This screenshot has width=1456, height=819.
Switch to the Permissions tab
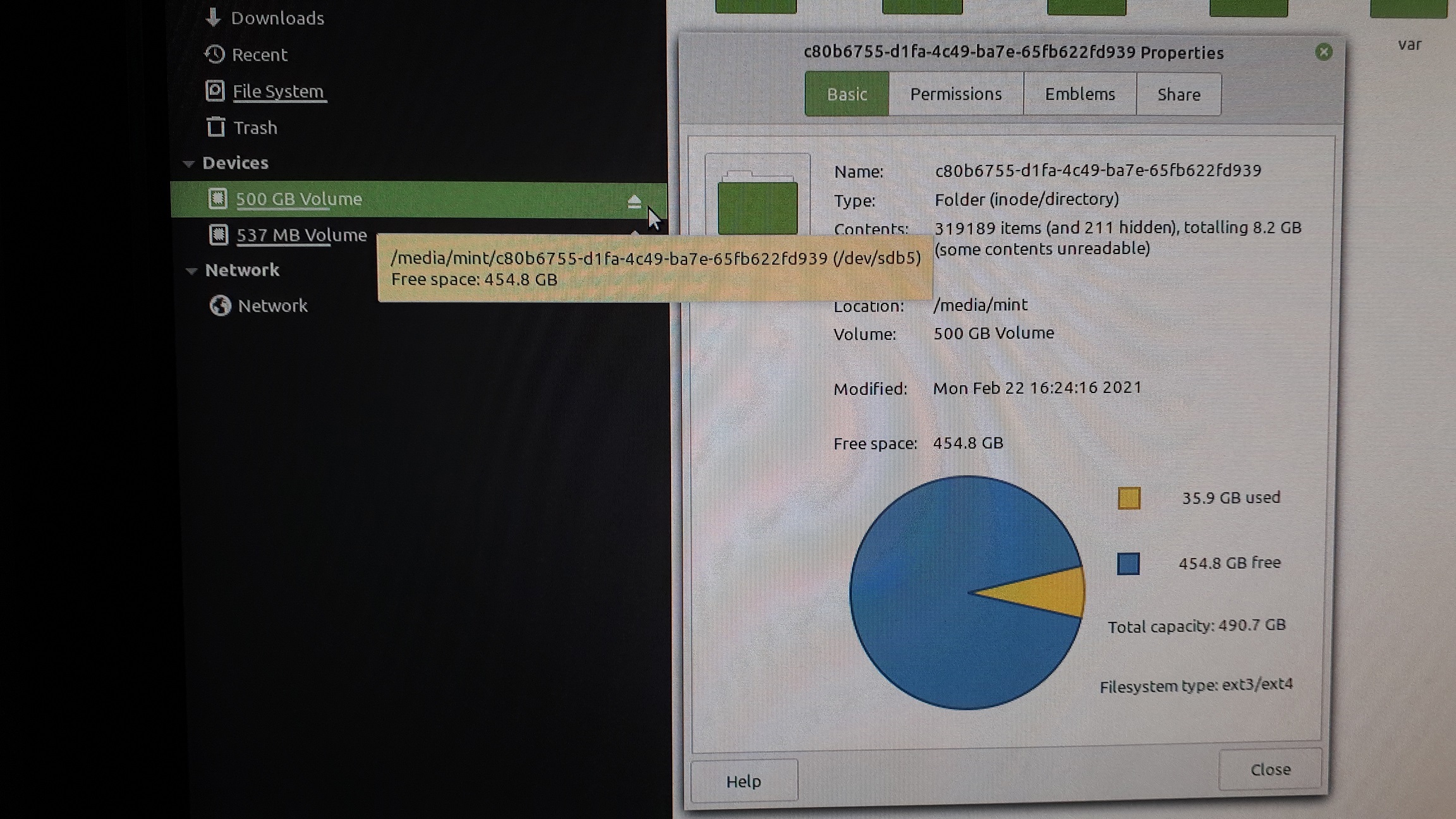click(955, 94)
